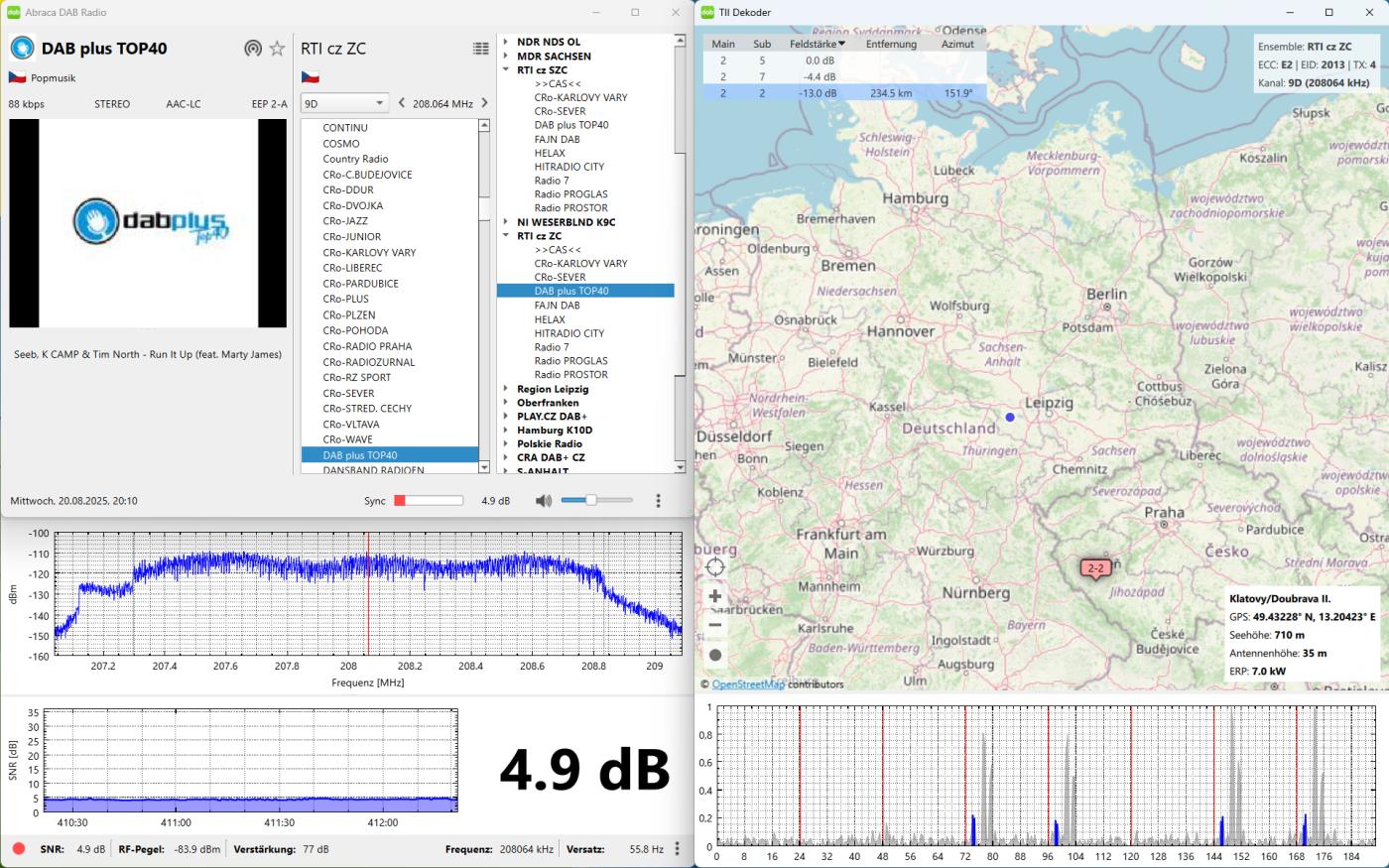Viewport: 1389px width, 868px height.
Task: Select CONTINU in service list
Action: tap(390, 128)
